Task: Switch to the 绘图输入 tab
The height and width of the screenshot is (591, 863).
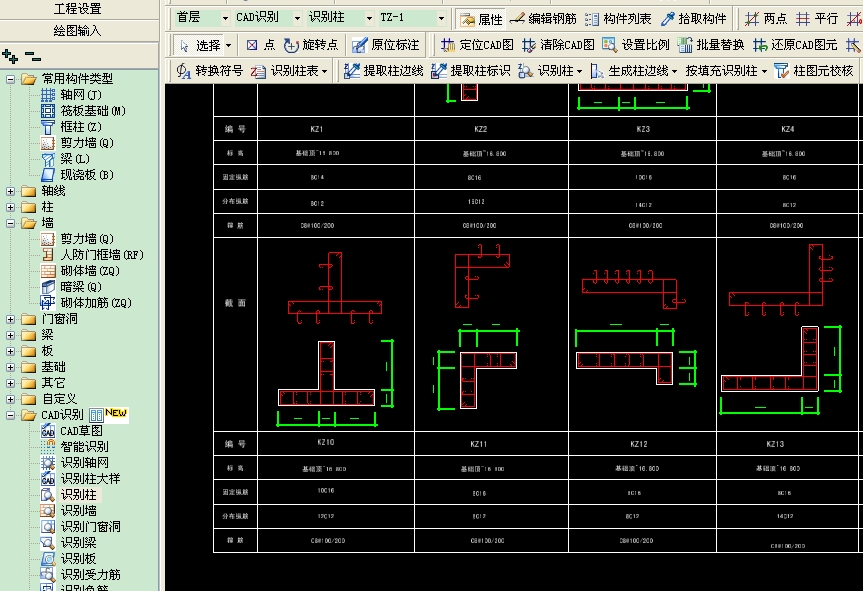Action: pyautogui.click(x=79, y=30)
